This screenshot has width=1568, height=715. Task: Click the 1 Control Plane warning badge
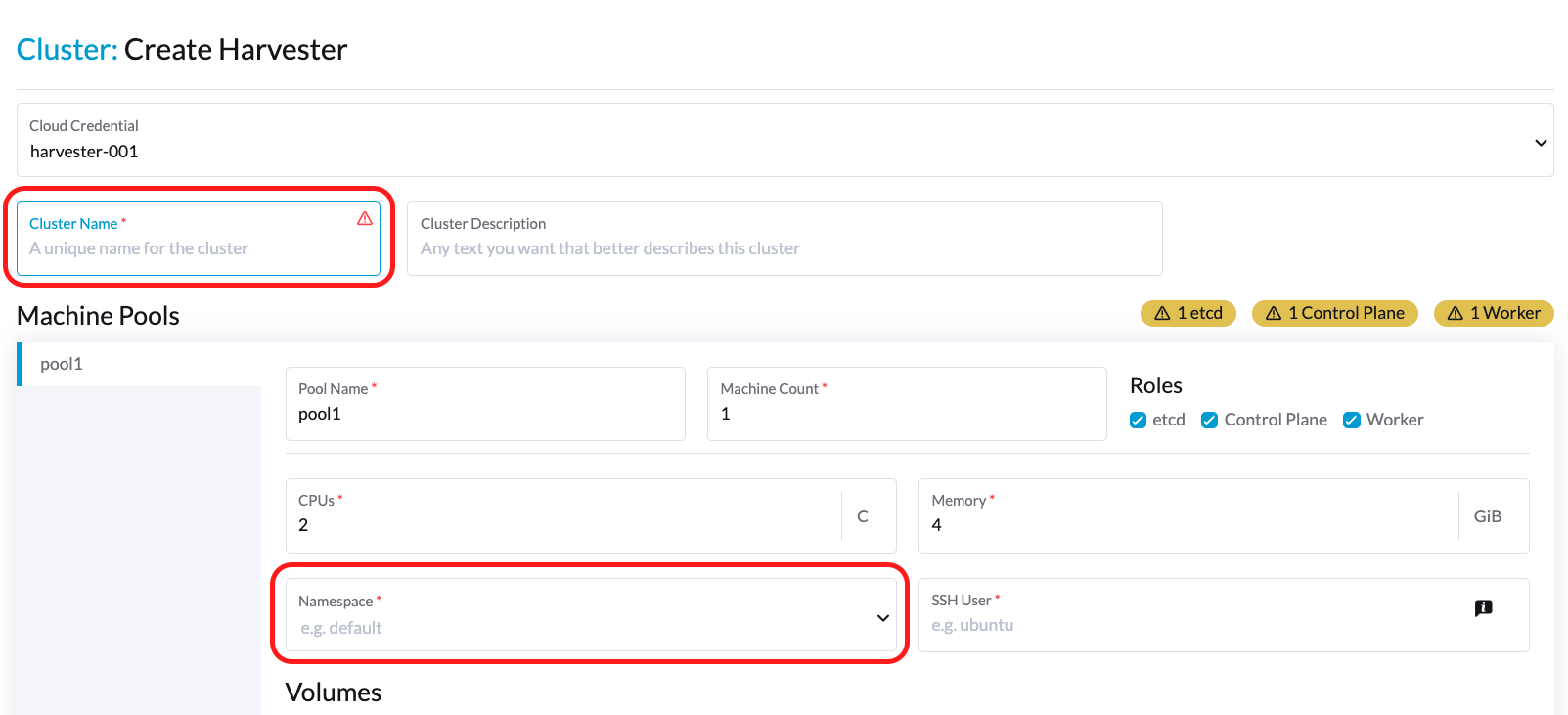click(x=1334, y=313)
